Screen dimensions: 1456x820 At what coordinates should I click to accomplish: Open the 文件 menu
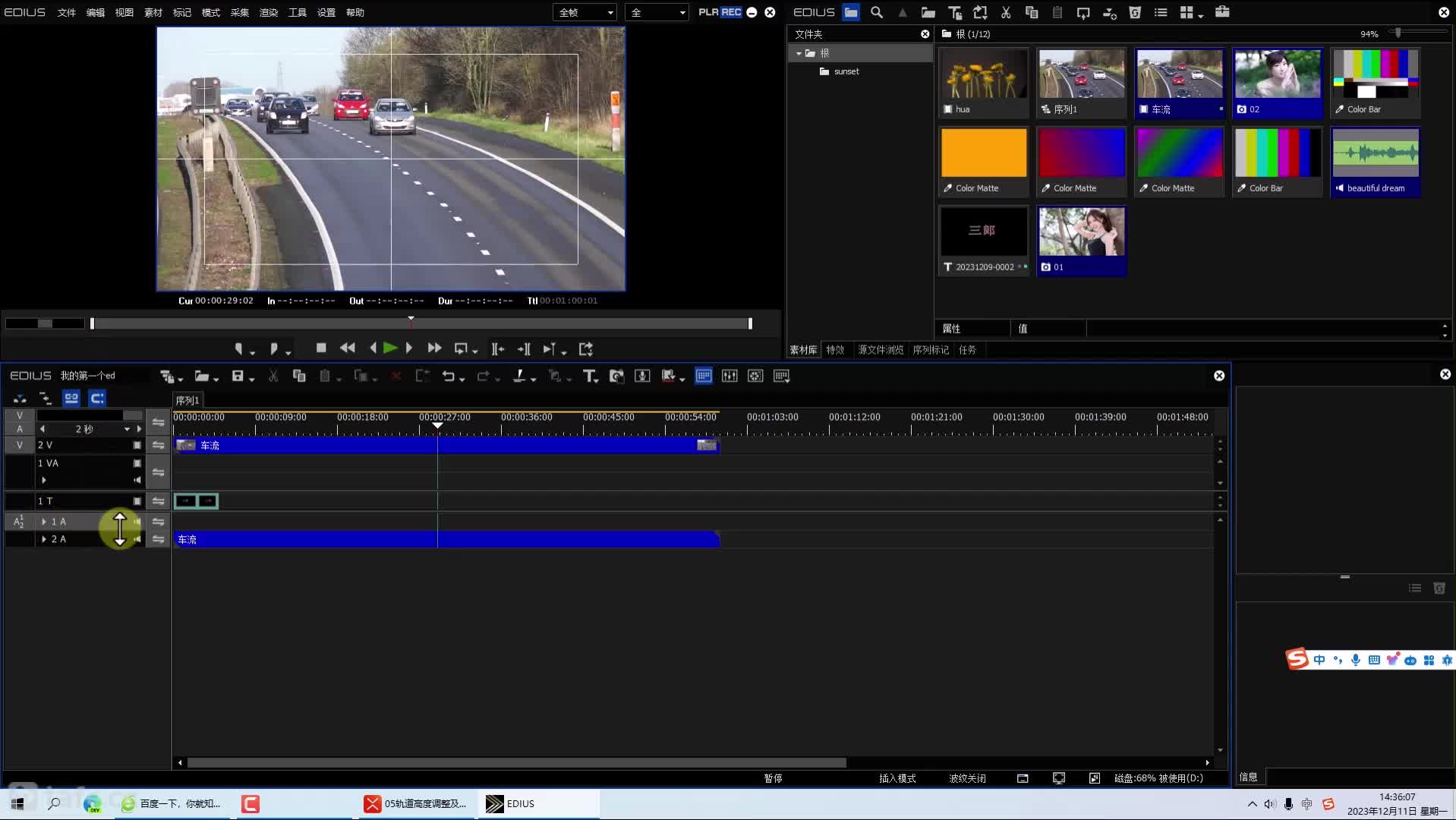coord(67,12)
